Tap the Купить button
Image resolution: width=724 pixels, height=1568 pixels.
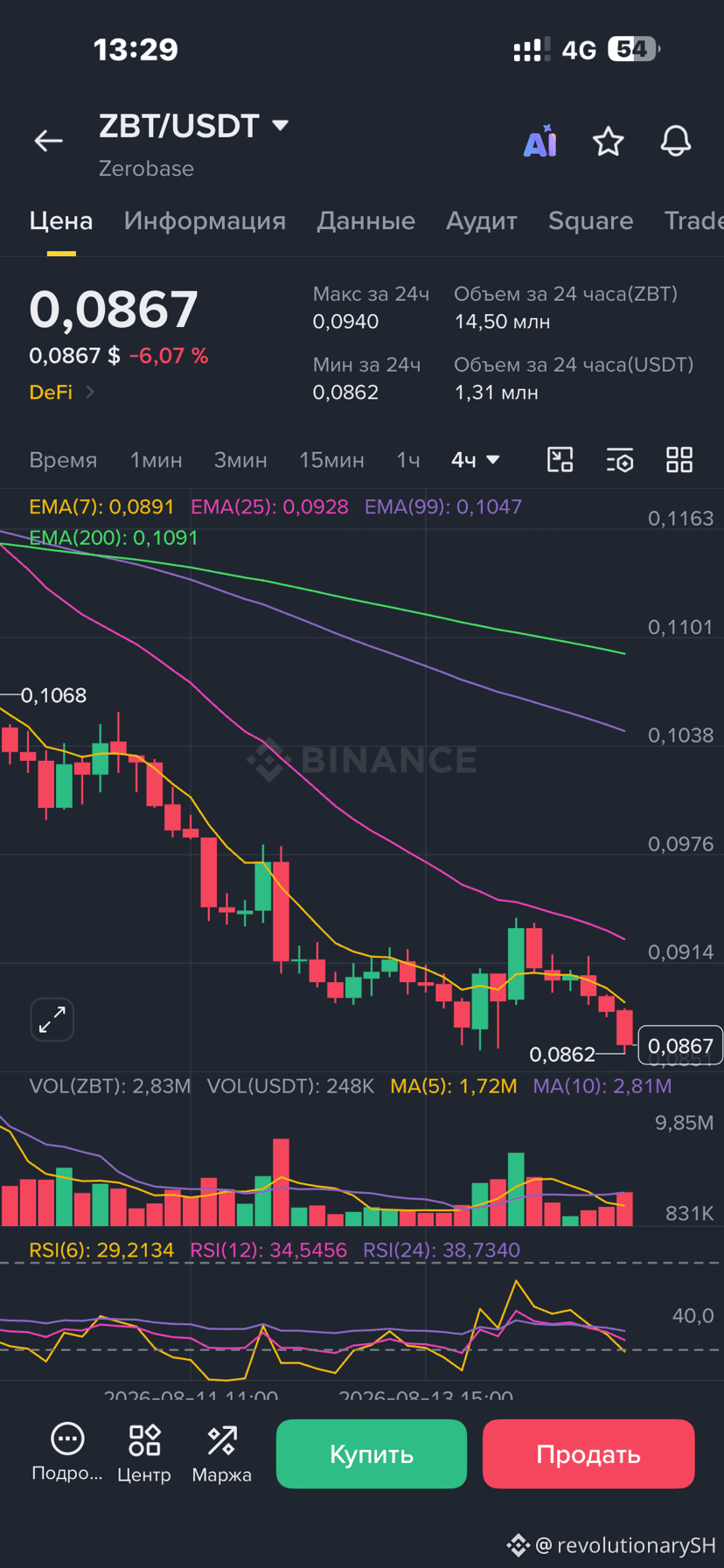[372, 1454]
